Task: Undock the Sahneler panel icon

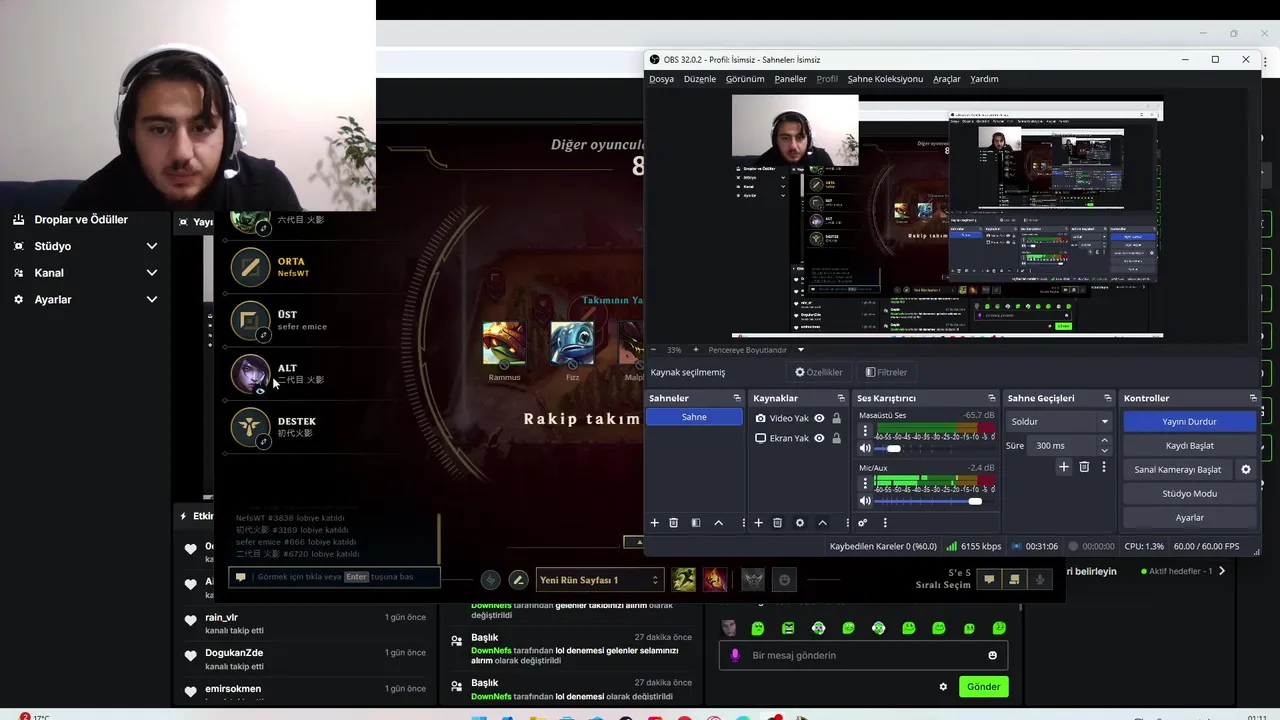Action: (737, 398)
